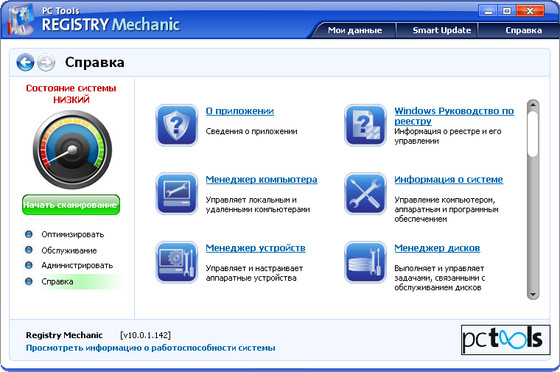Image resolution: width=560 pixels, height=372 pixels.
Task: Open the О приложении link
Action: click(x=240, y=111)
